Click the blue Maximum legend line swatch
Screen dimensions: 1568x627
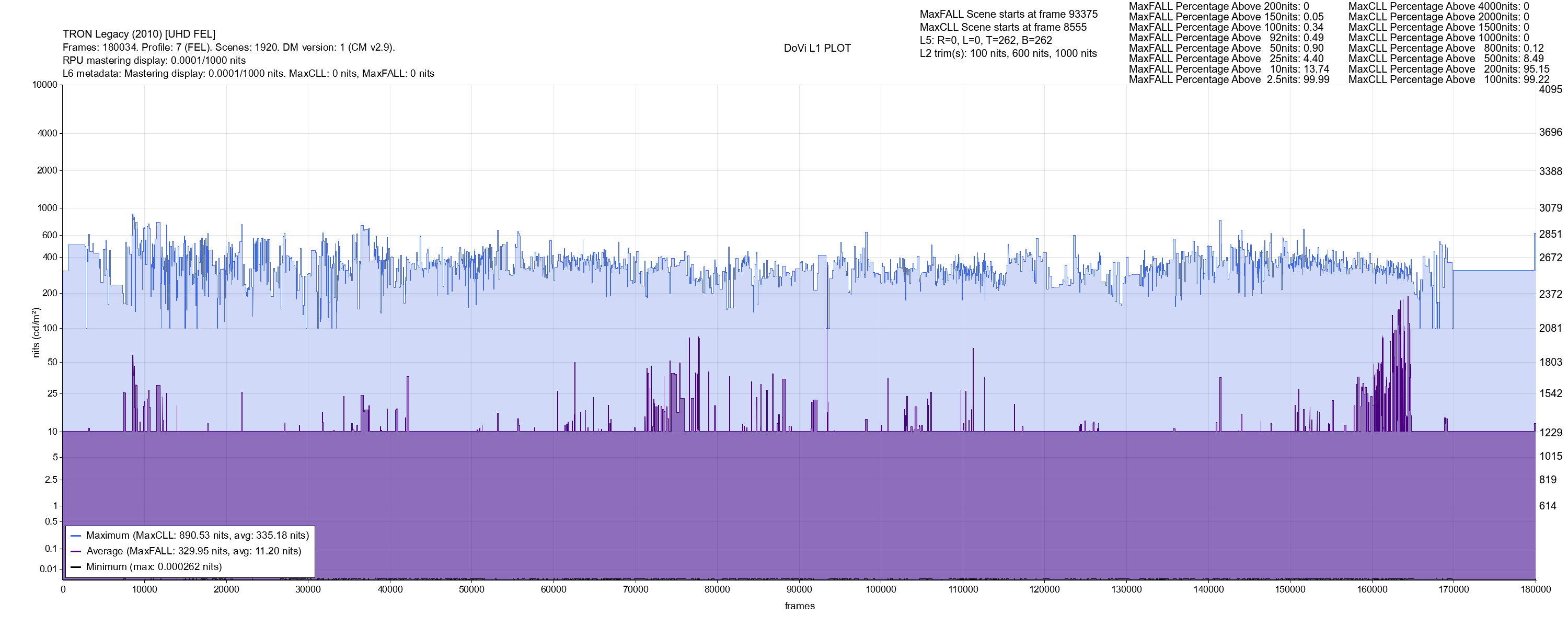pos(75,536)
